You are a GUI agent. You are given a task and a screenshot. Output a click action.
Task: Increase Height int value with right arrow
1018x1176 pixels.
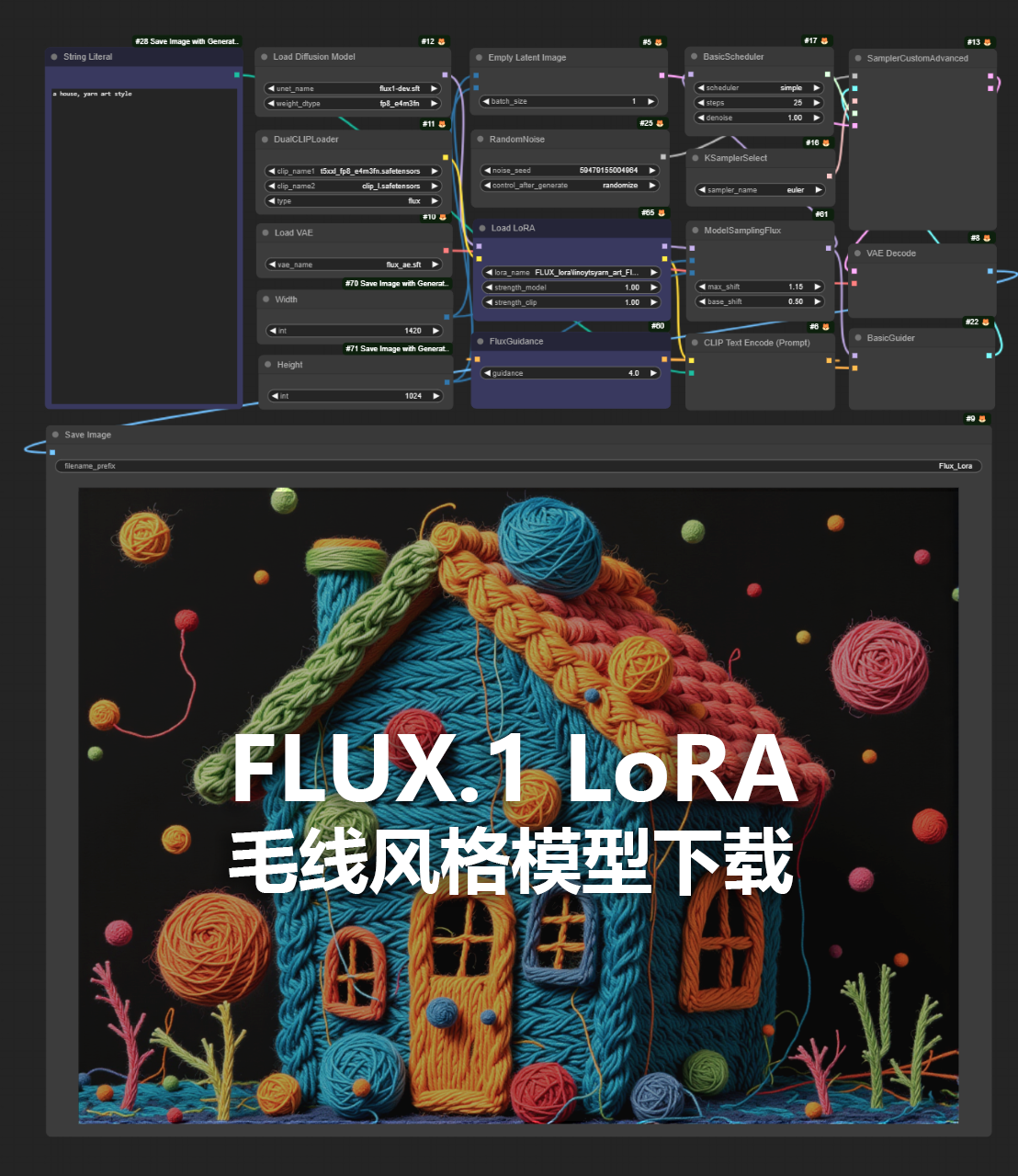coord(436,396)
